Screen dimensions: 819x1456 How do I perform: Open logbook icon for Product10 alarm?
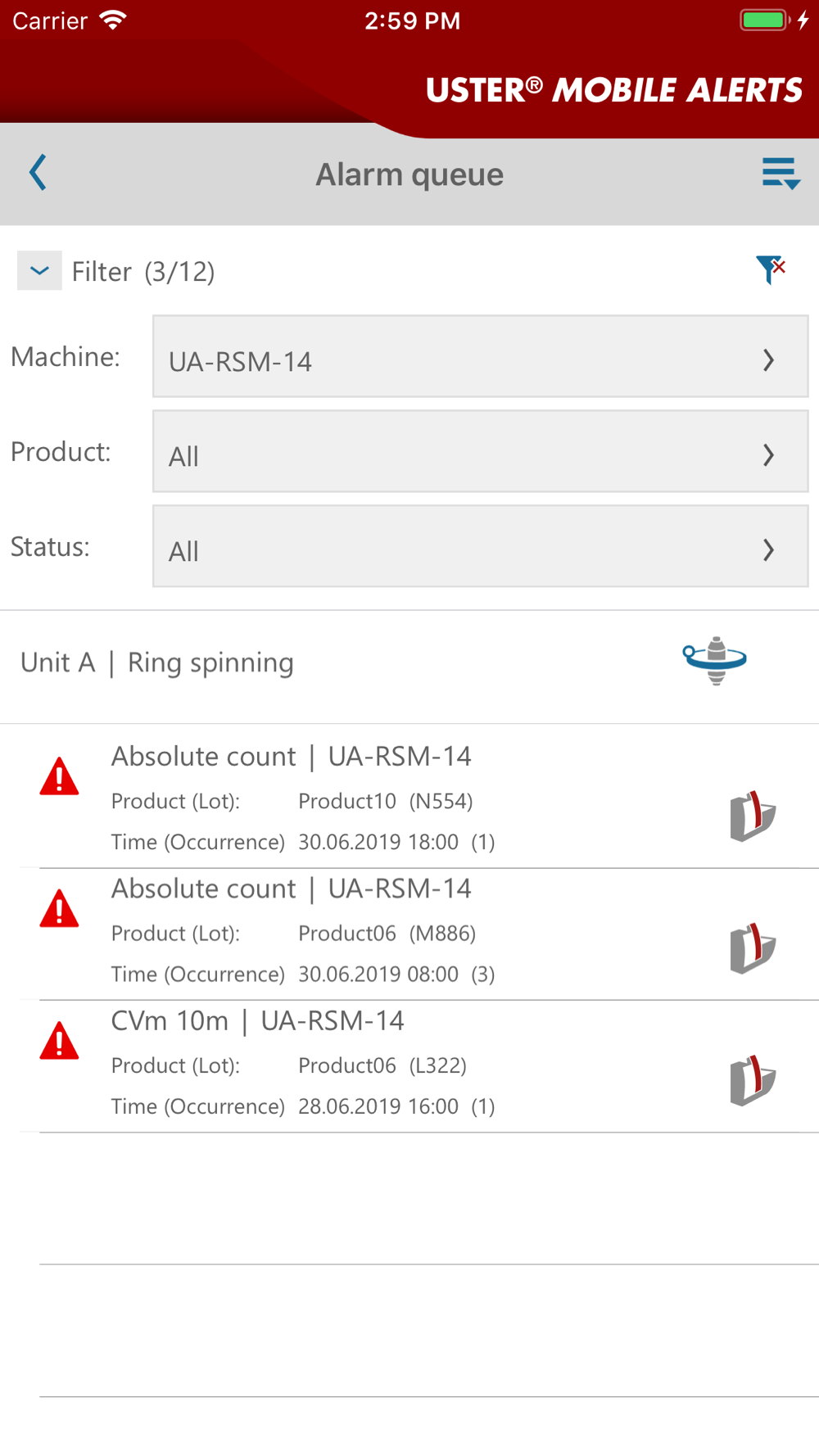tap(752, 816)
